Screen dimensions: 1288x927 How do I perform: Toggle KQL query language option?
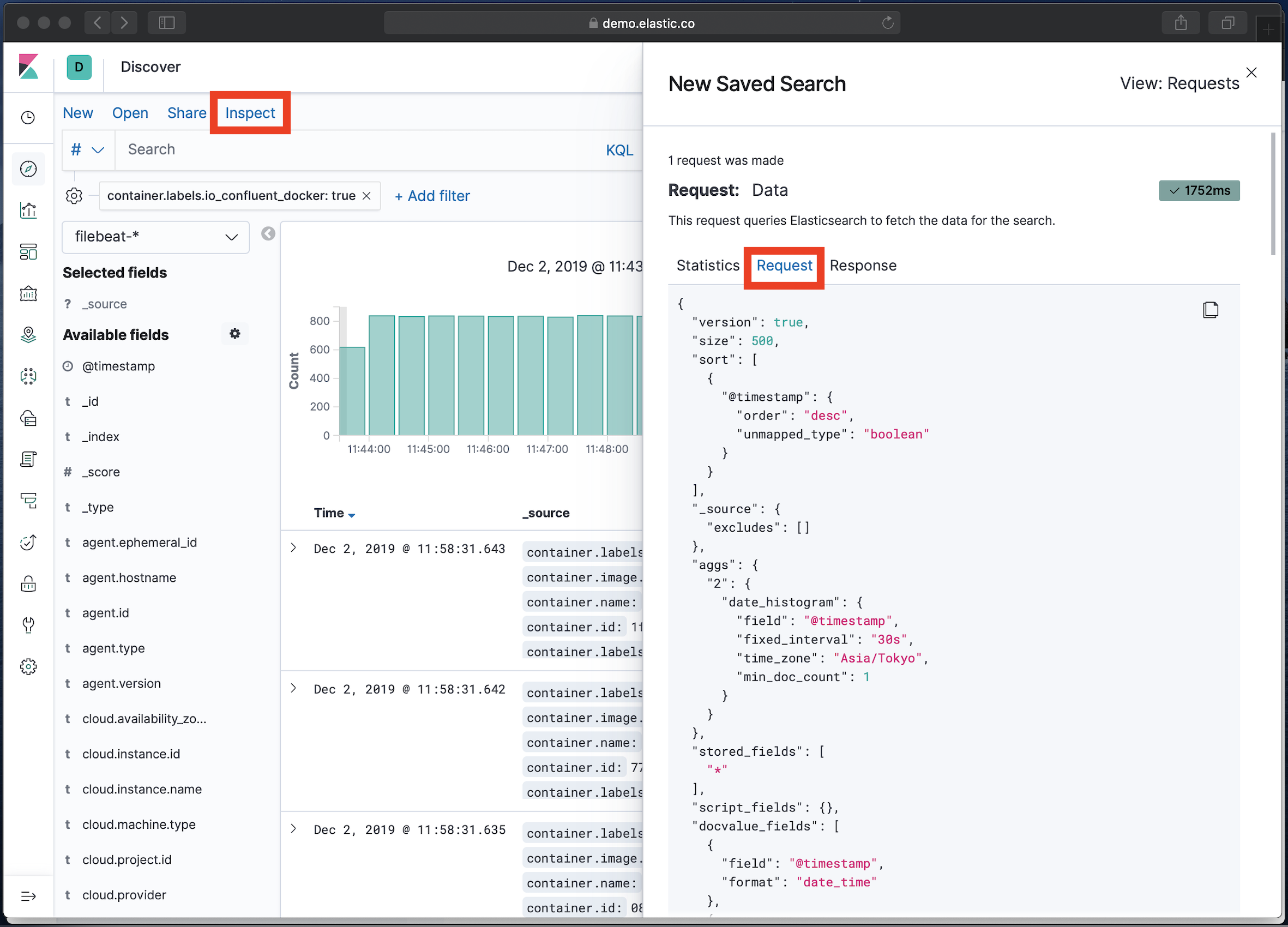coord(619,150)
